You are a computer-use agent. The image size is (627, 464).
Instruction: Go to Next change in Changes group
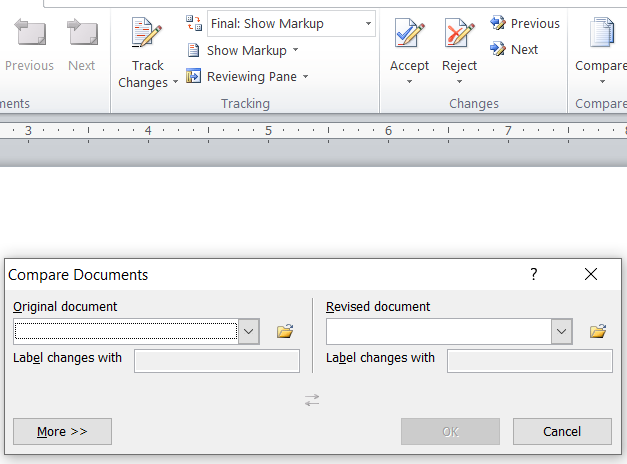coord(514,49)
